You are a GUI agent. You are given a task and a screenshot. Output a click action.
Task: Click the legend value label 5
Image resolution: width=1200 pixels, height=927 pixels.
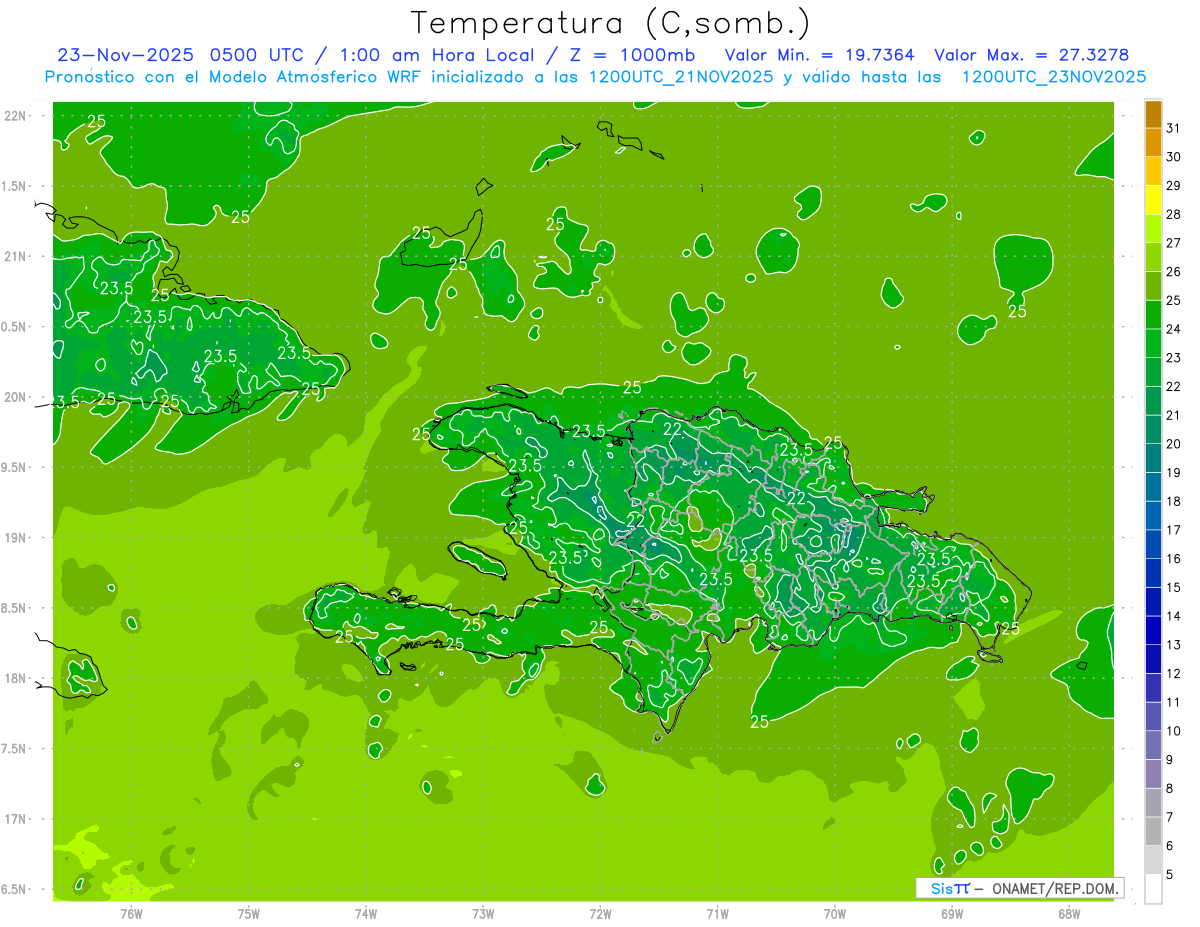tap(1170, 875)
